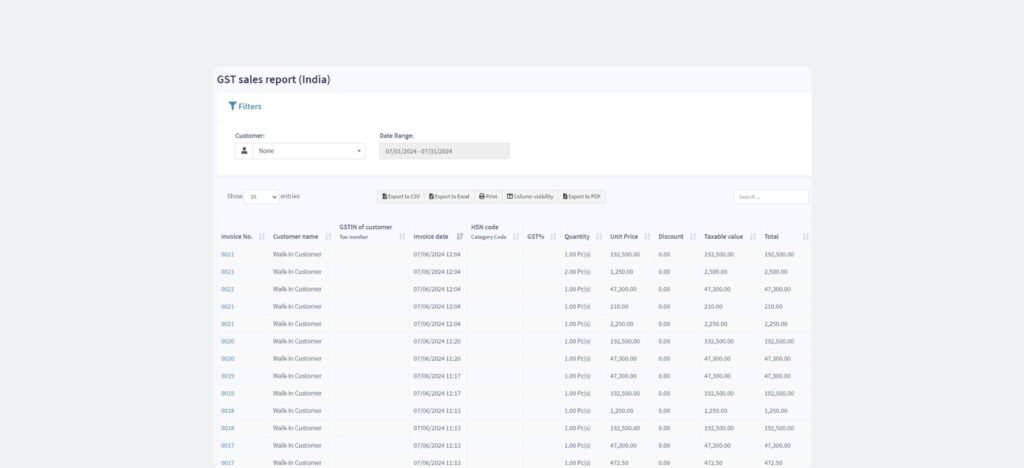Expand the Filters section header
The image size is (1024, 468).
click(249, 106)
